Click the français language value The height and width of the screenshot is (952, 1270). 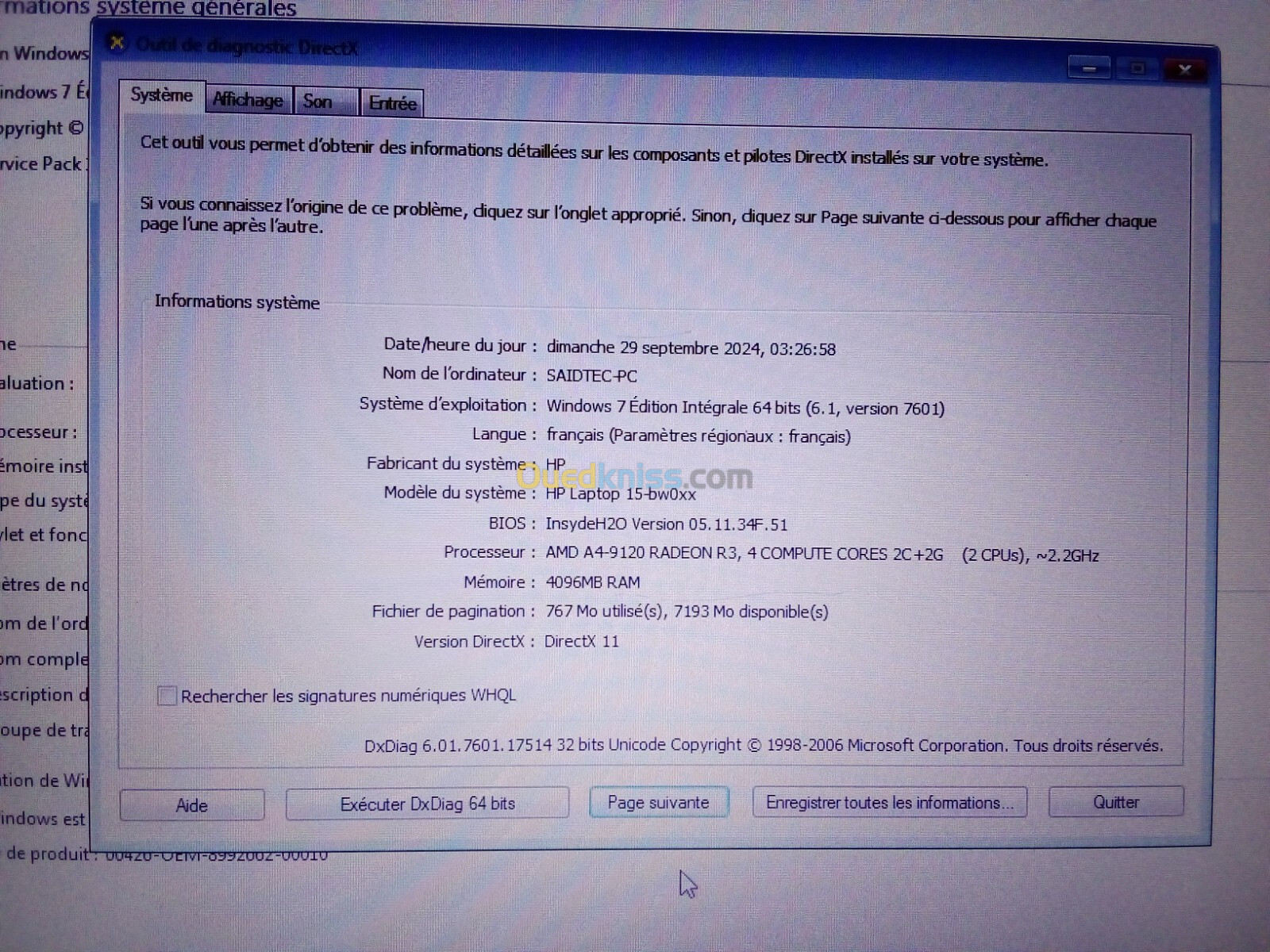698,436
